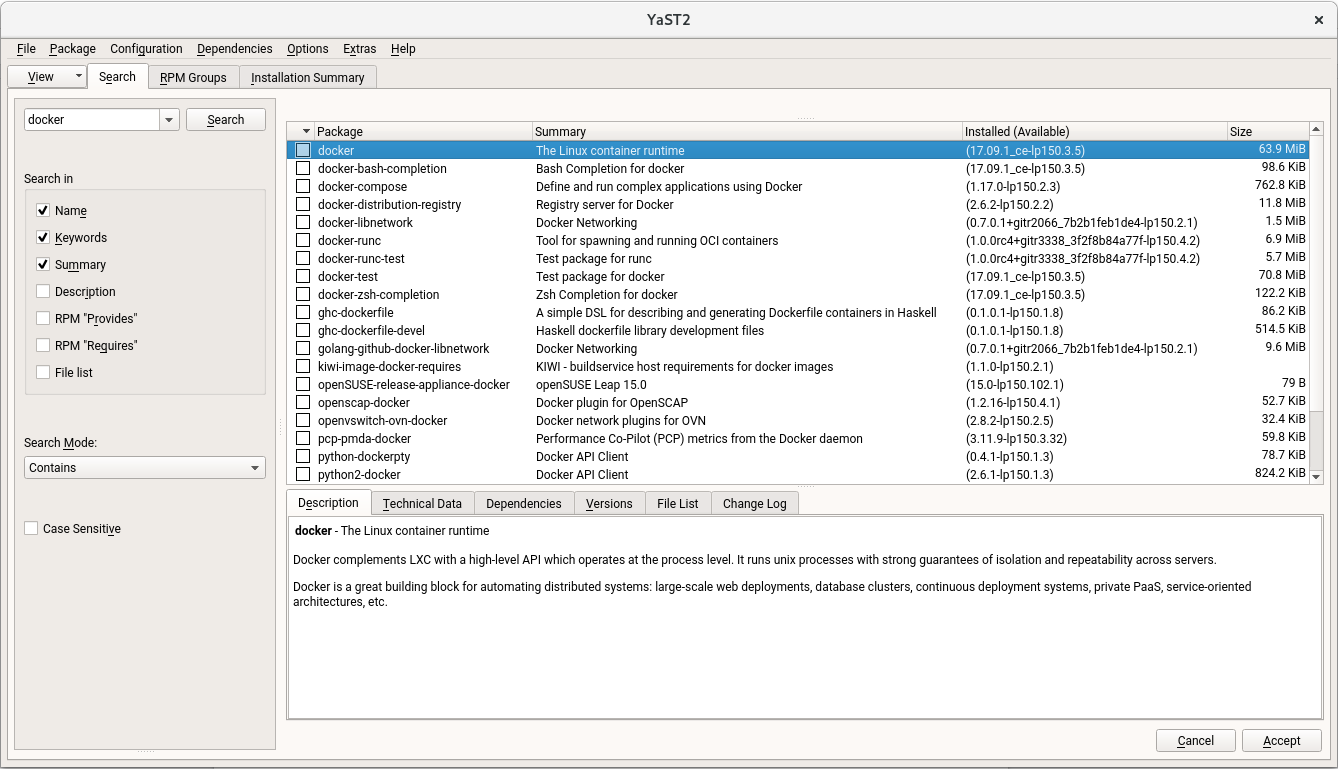Toggle status checkbox for ghc-dockerfile
The width and height of the screenshot is (1338, 769).
click(303, 312)
